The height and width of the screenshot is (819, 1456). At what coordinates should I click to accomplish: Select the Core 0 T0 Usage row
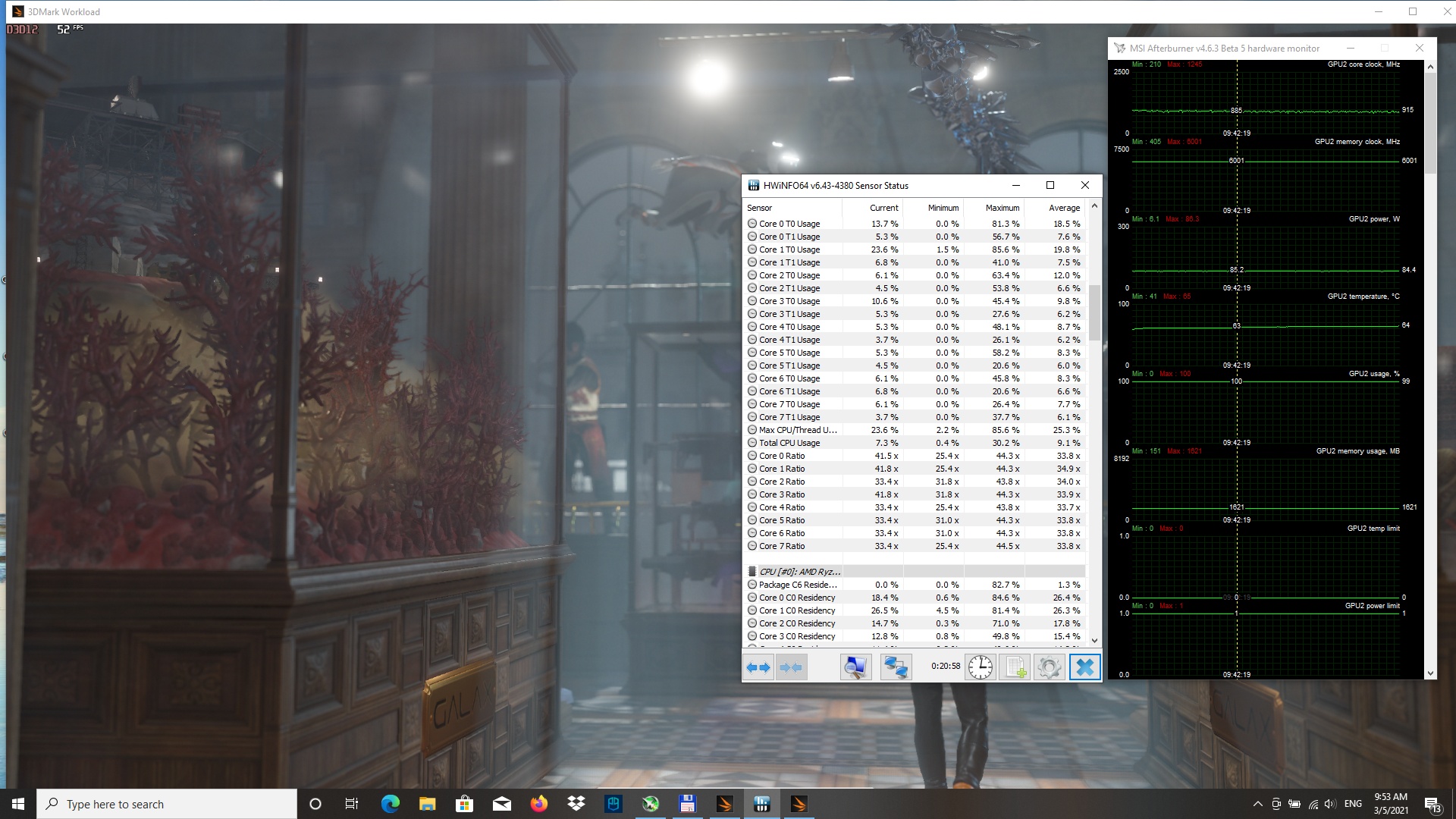[x=789, y=224]
